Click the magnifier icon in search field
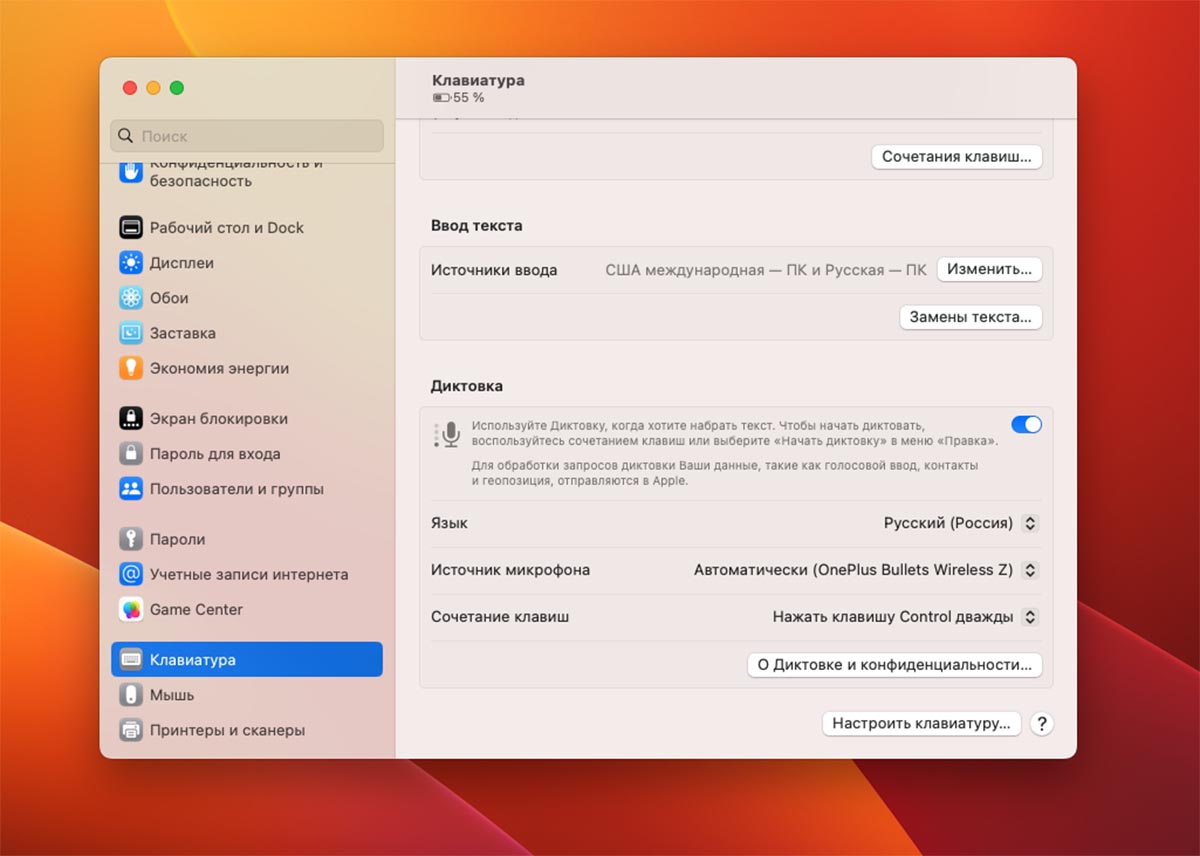 (x=126, y=136)
